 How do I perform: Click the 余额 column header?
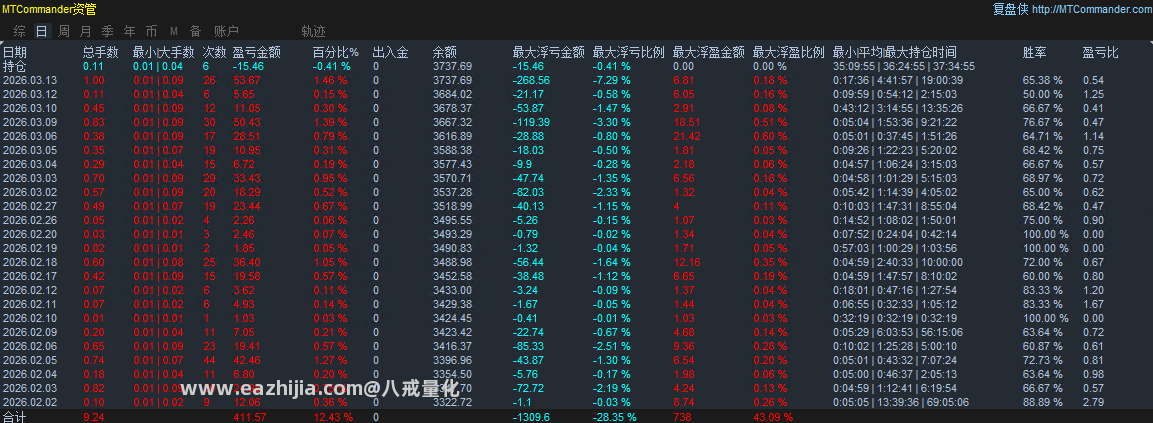pos(445,52)
